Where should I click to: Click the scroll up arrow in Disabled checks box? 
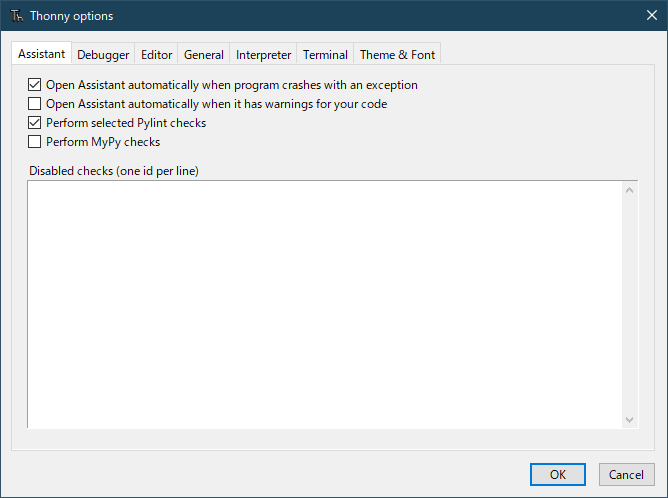coord(629,190)
